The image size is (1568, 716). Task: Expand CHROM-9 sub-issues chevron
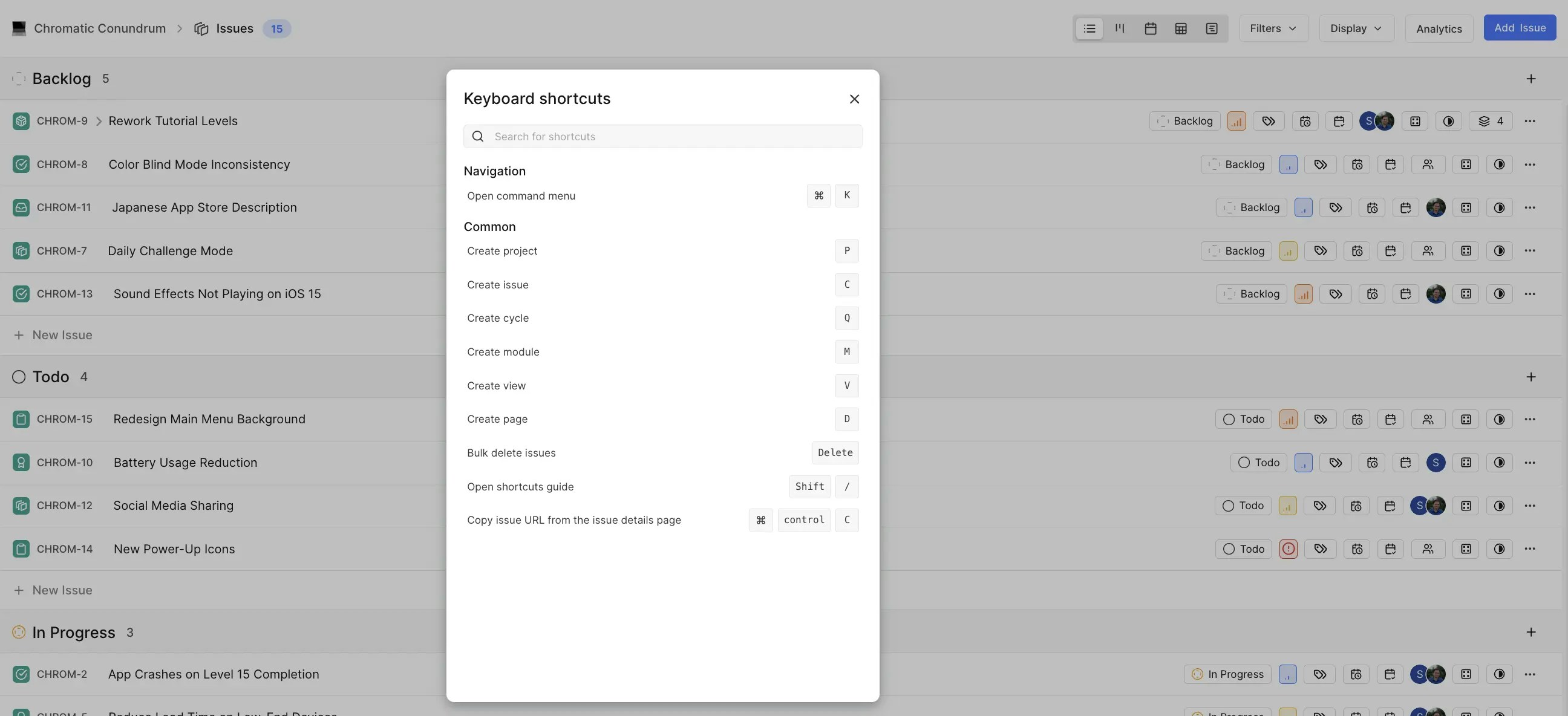[99, 121]
